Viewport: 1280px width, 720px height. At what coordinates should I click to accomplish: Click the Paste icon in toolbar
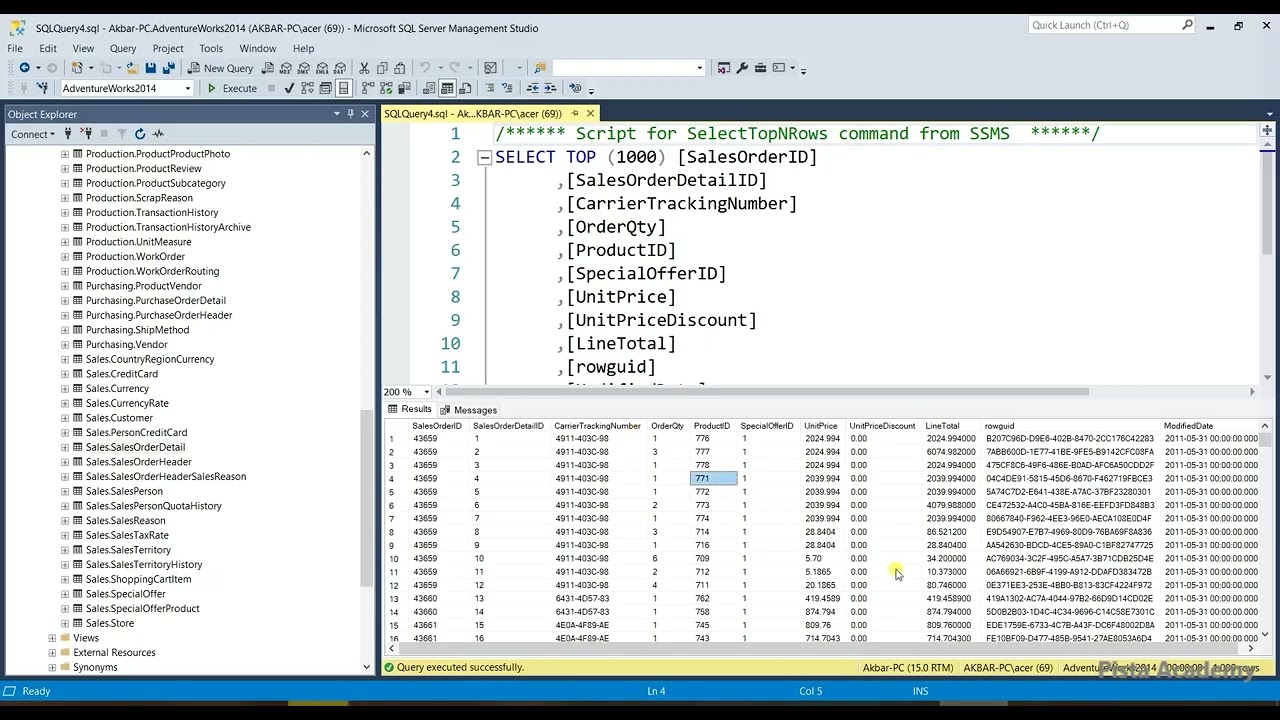point(400,68)
